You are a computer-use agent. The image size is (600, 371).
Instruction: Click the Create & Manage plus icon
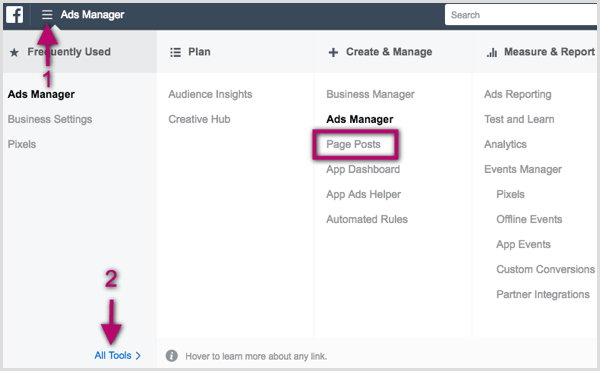click(x=333, y=52)
